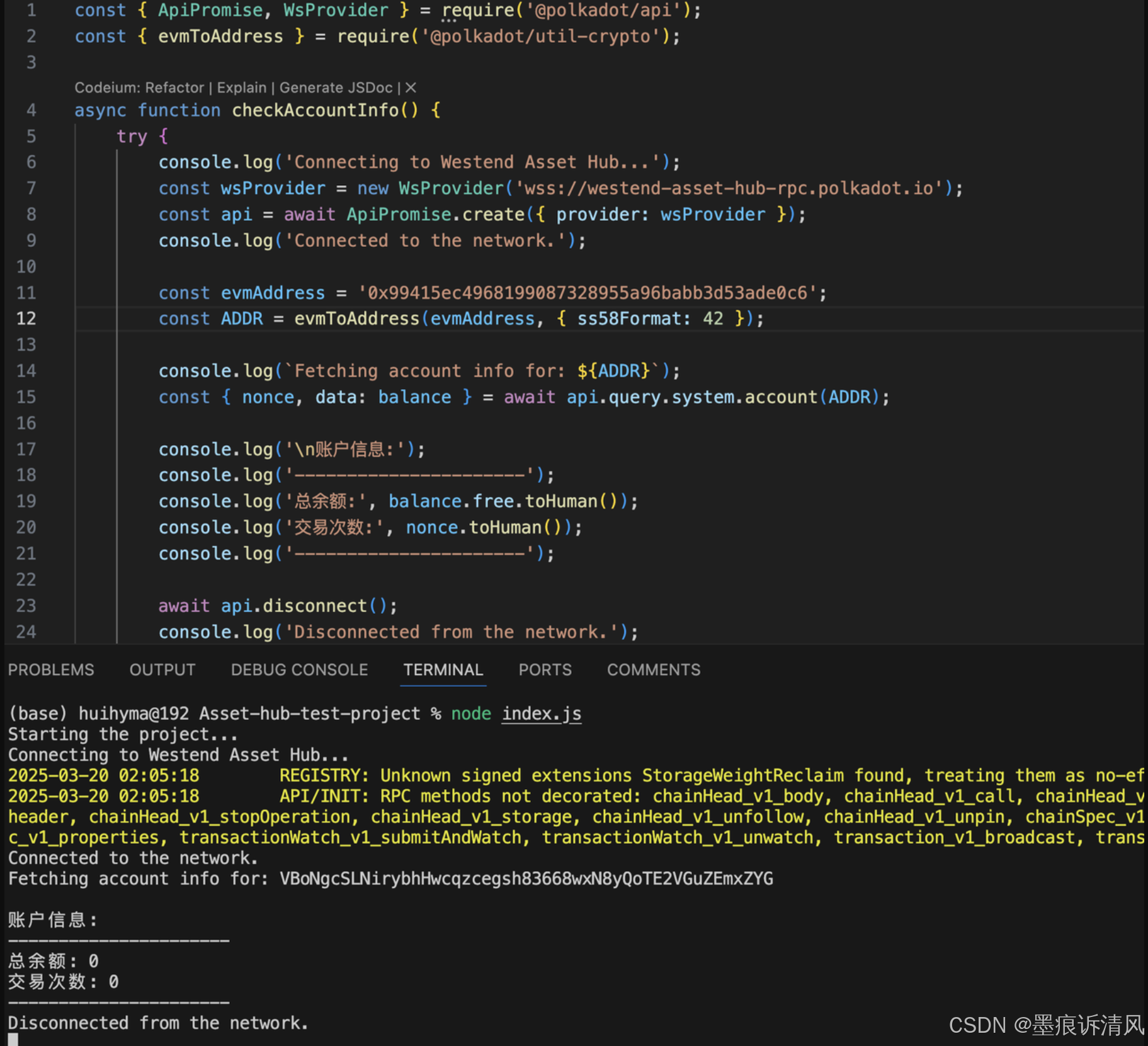
Task: Click the try keyword on line 5
Action: (x=132, y=136)
